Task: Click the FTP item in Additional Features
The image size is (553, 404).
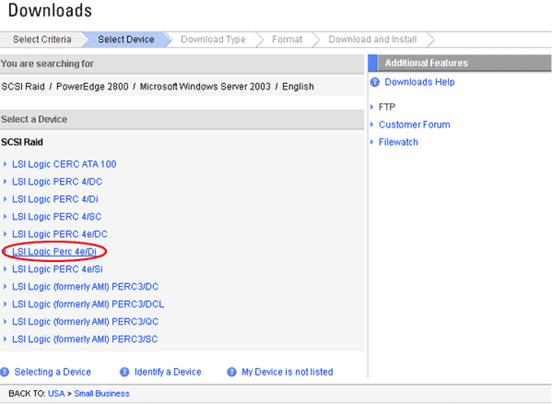Action: point(387,107)
